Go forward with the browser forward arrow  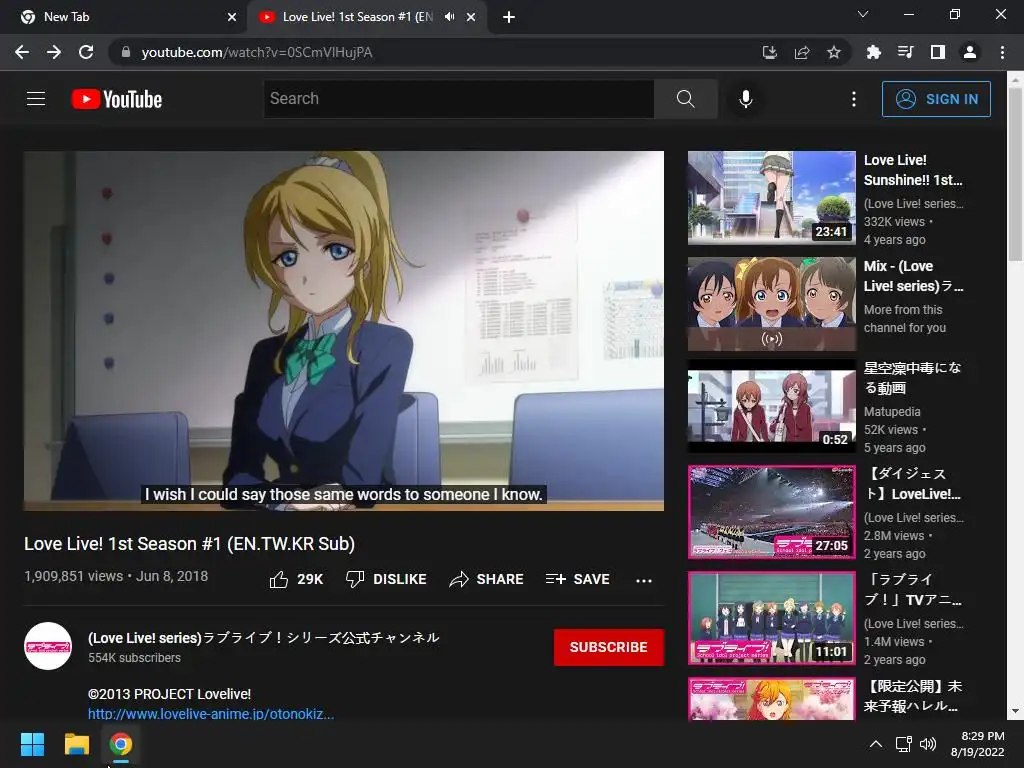(x=54, y=52)
